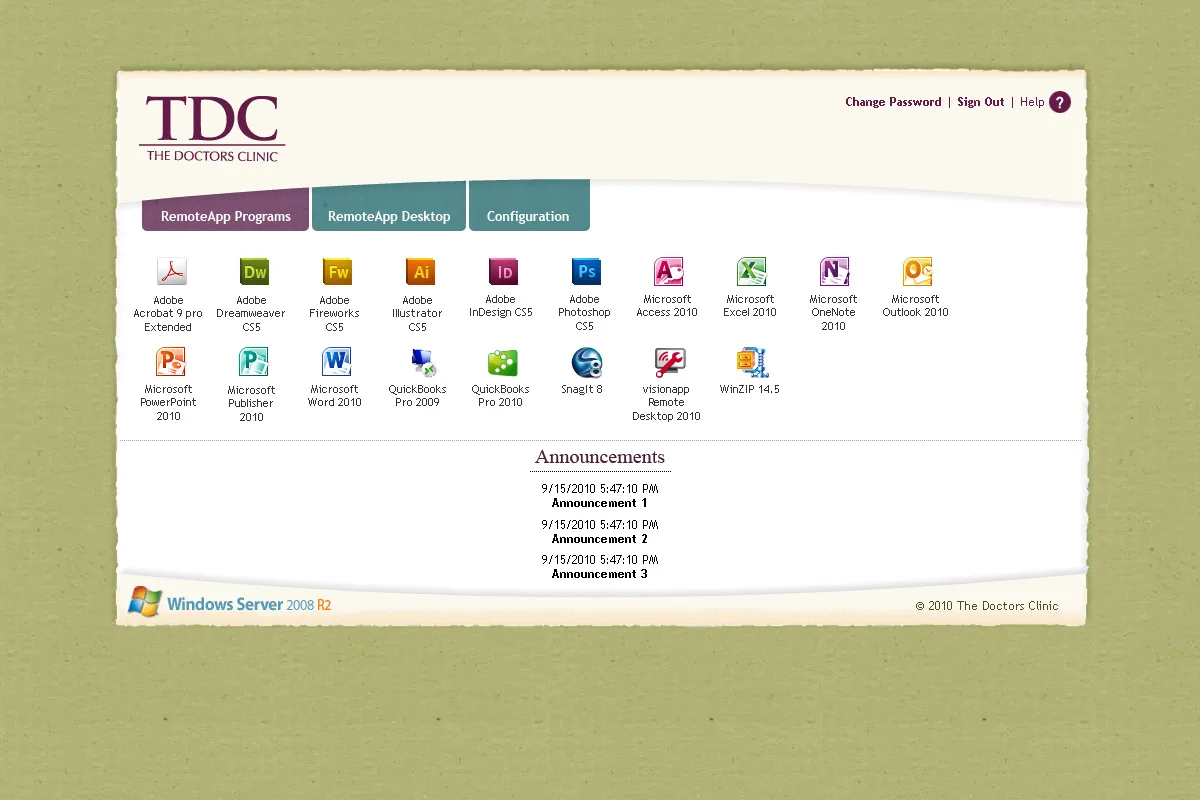Click the Announcement 1 title
The image size is (1200, 800).
point(599,503)
